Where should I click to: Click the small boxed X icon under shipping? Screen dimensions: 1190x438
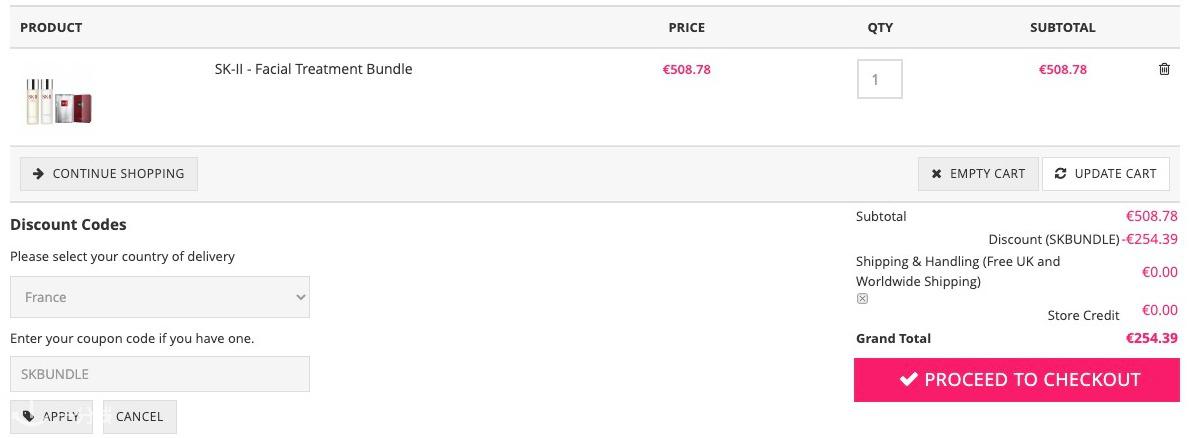point(862,298)
